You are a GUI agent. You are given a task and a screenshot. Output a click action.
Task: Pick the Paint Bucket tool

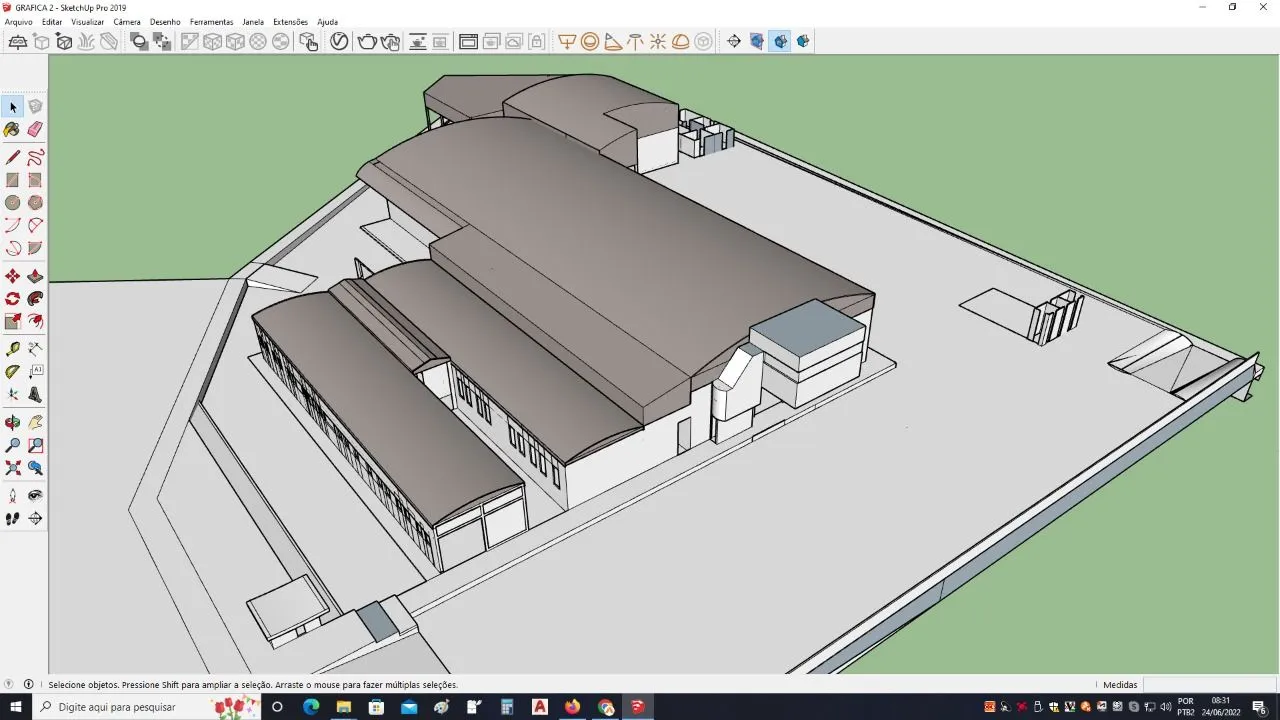(x=13, y=130)
